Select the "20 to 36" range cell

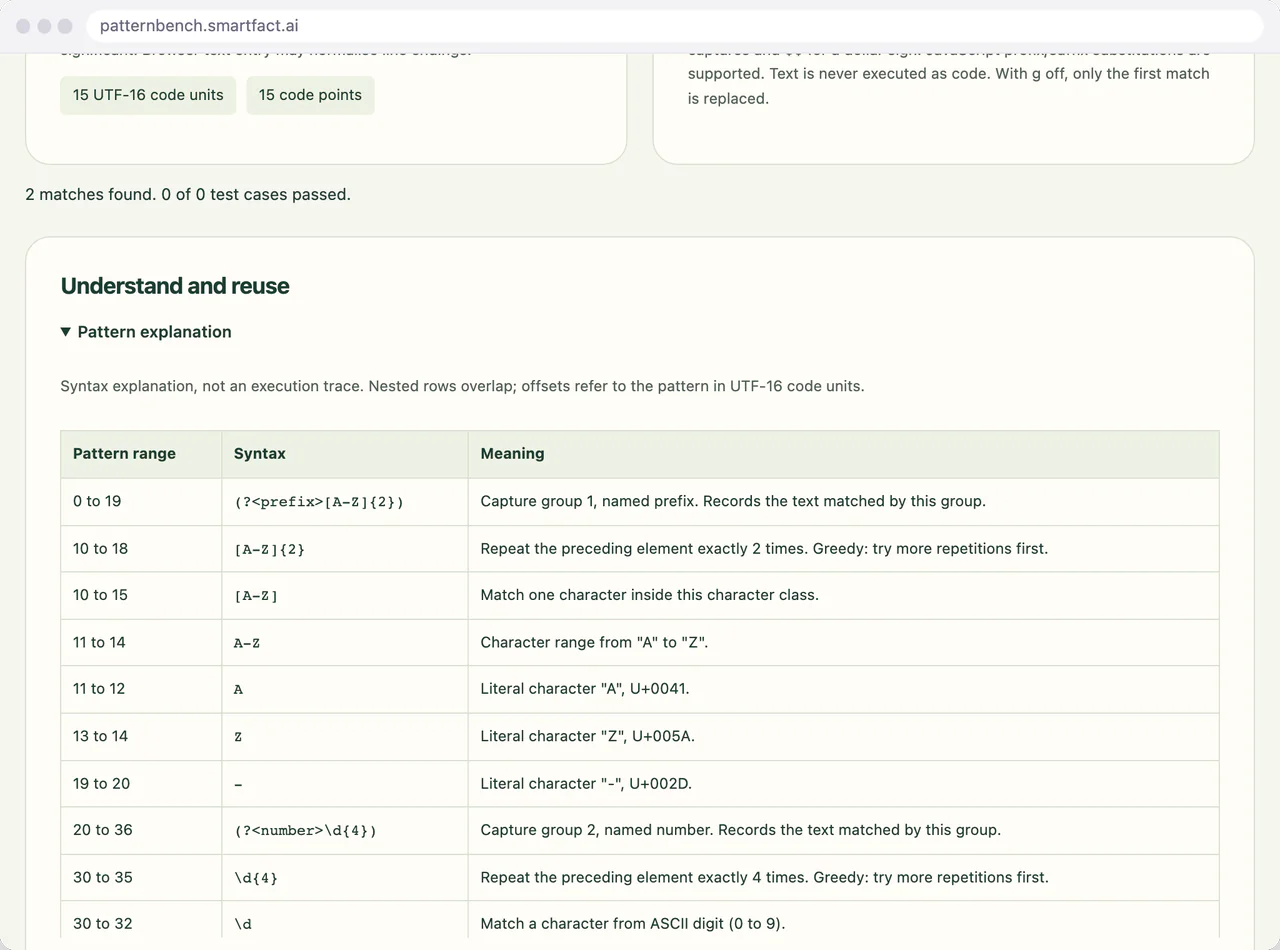tap(141, 830)
